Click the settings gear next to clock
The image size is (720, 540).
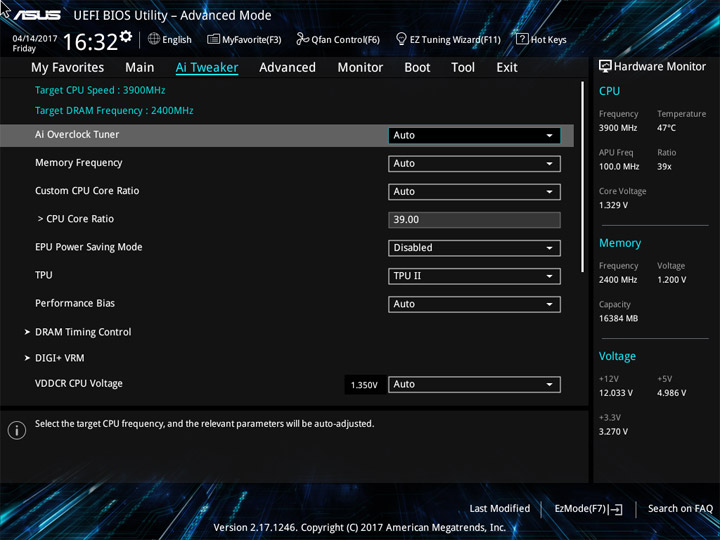pyautogui.click(x=126, y=36)
